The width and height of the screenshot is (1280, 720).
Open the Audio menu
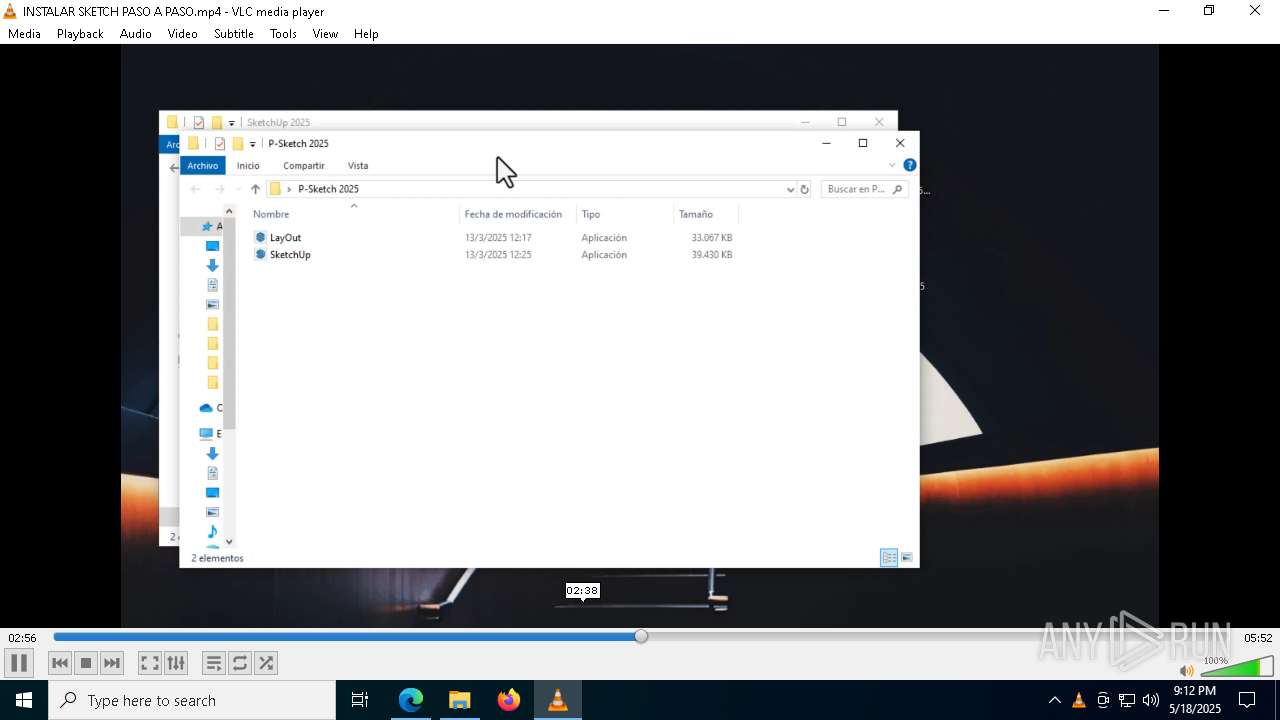(x=136, y=33)
